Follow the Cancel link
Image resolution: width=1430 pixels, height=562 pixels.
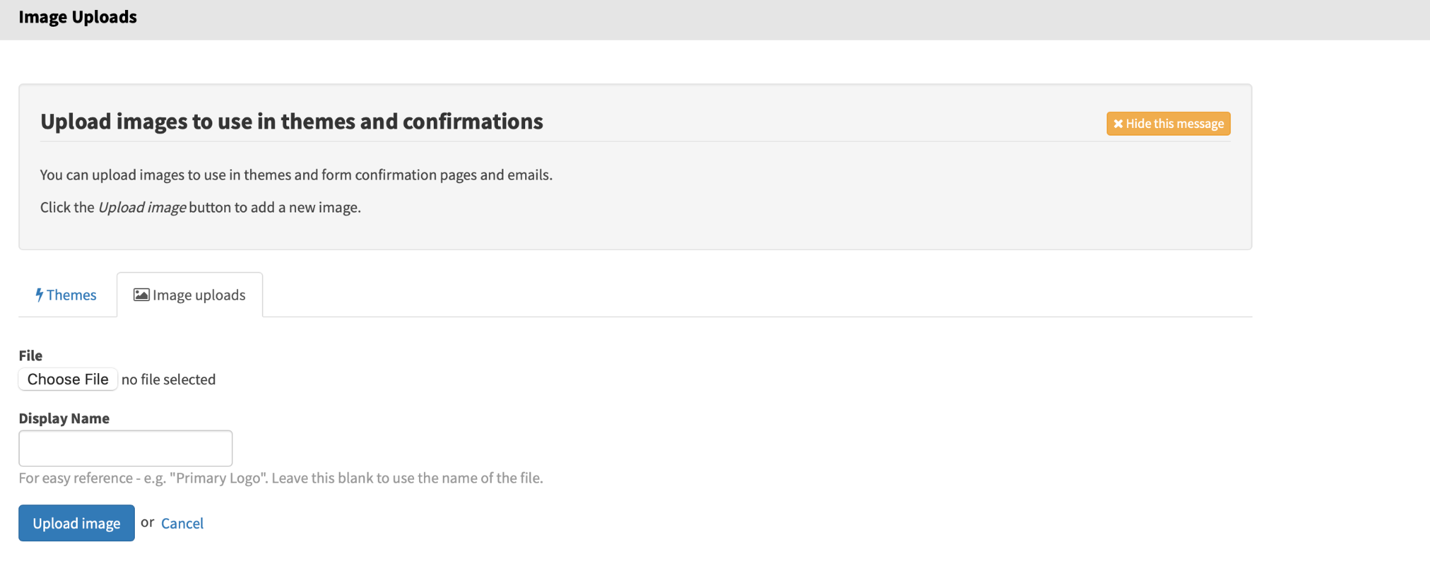182,523
